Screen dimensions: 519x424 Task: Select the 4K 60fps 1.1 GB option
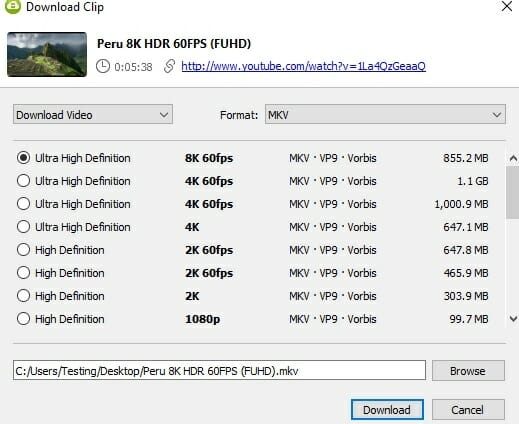23,181
